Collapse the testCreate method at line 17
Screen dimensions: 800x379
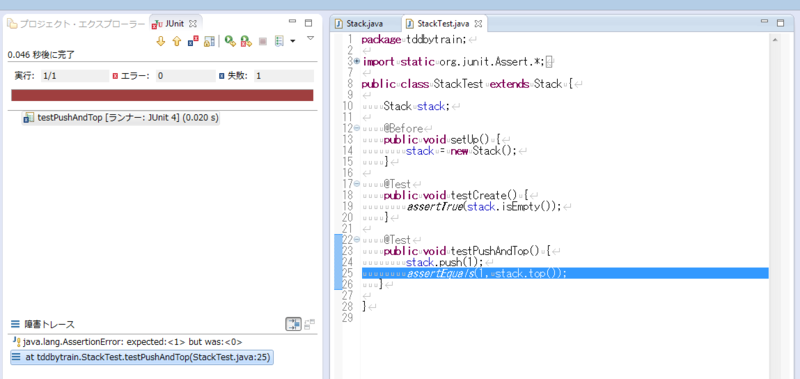[x=357, y=183]
